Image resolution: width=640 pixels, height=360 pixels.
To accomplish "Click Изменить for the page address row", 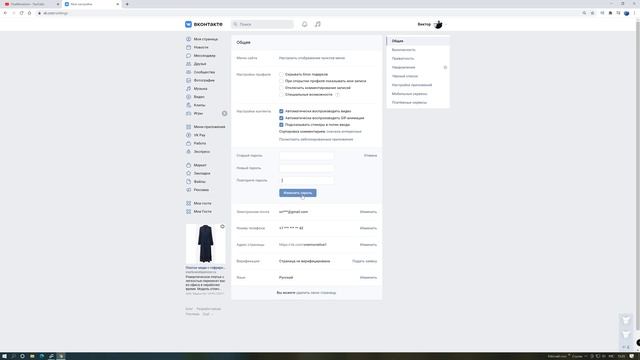I will pyautogui.click(x=368, y=244).
